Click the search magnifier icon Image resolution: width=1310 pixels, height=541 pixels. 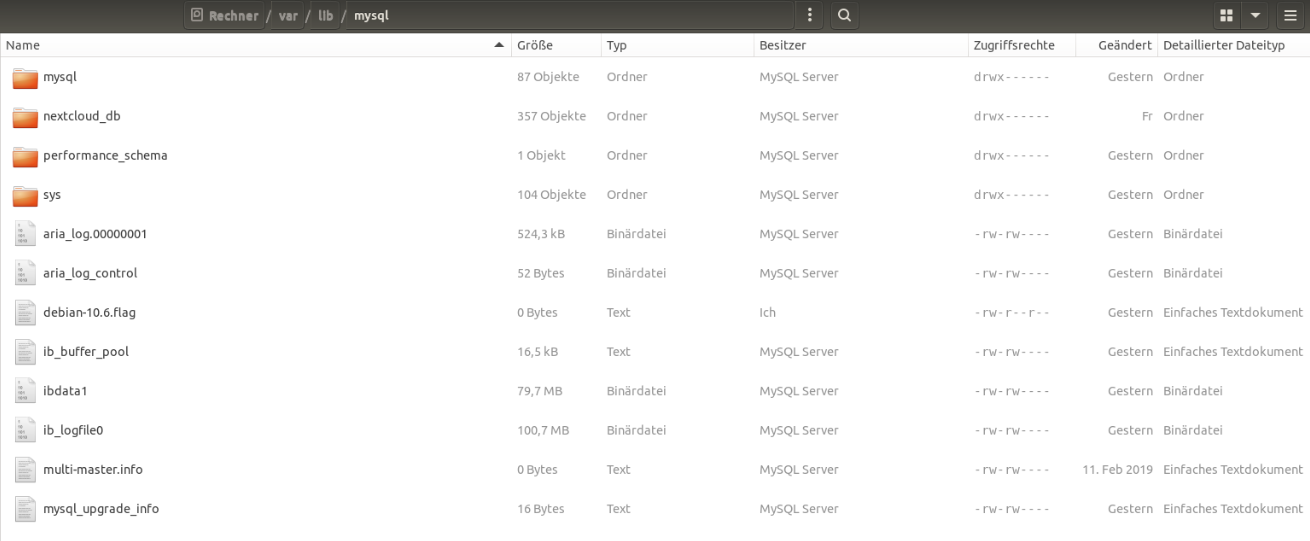tap(844, 15)
